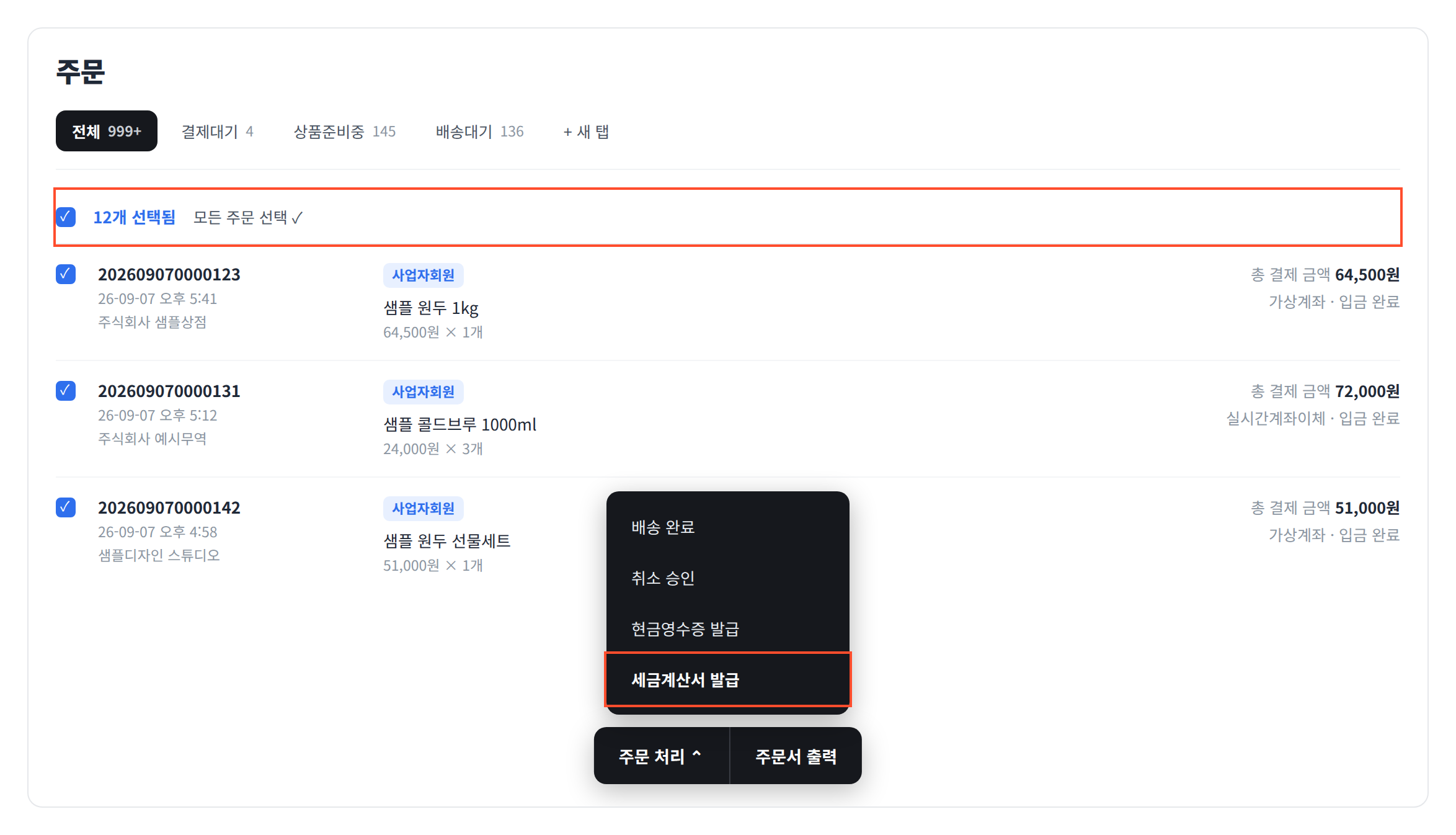This screenshot has height=835, width=1456.
Task: Choose 현금영수증 발급 menu item
Action: coord(728,629)
